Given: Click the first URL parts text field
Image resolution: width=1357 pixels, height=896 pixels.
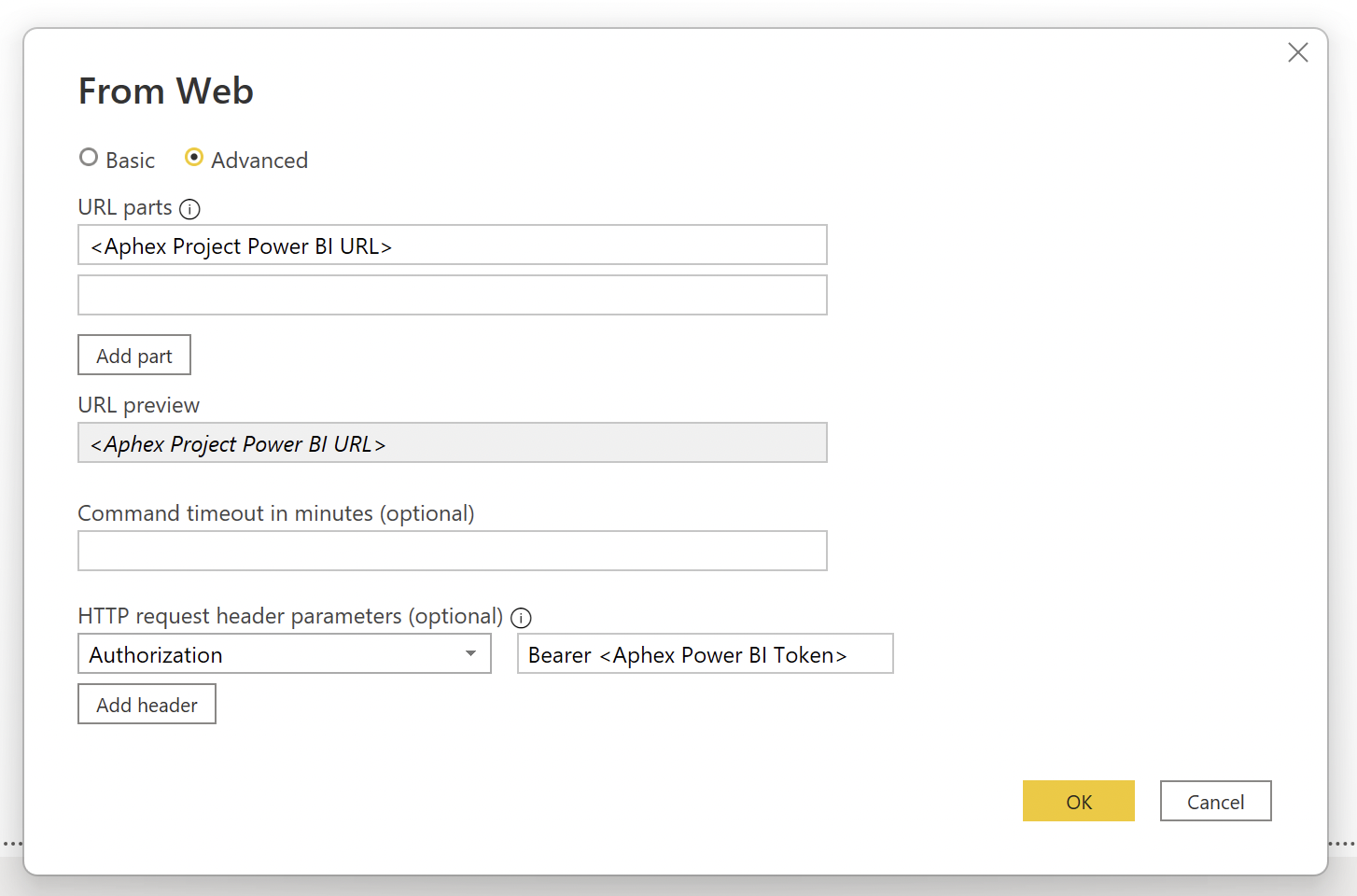Looking at the screenshot, I should tap(452, 245).
